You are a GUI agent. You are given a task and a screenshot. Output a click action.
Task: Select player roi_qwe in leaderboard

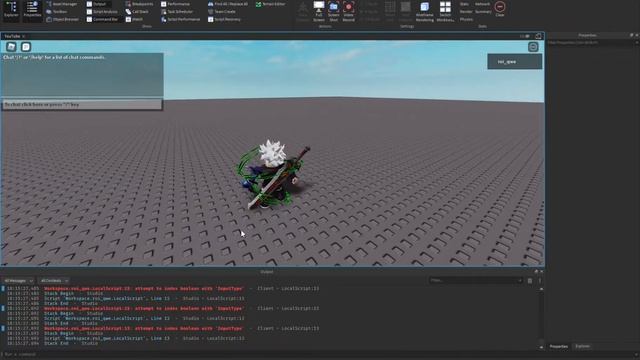pos(515,62)
